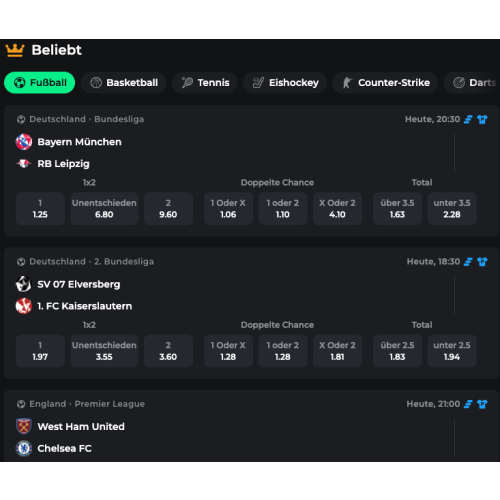This screenshot has width=500, height=500.
Task: Click statistics icon for West Ham vs Chelsea
Action: coord(468,404)
